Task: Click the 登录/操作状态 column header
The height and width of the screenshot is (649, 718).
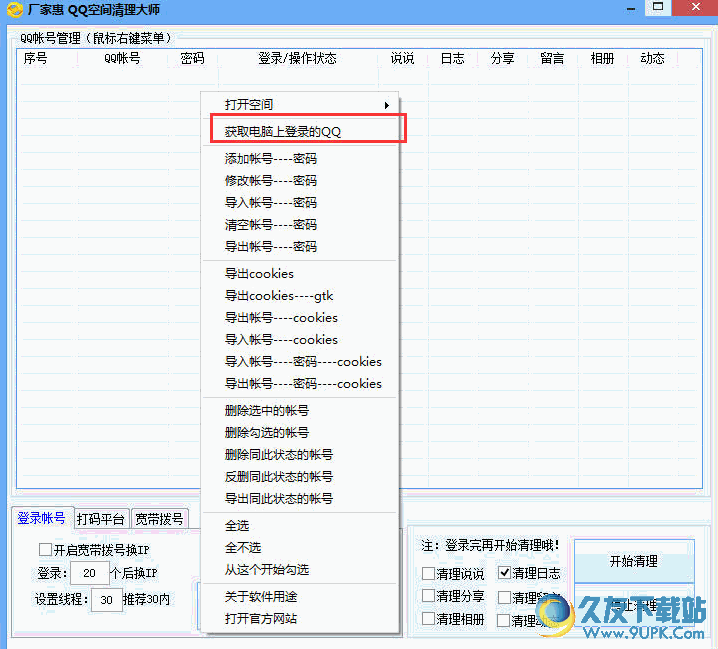Action: tap(297, 59)
